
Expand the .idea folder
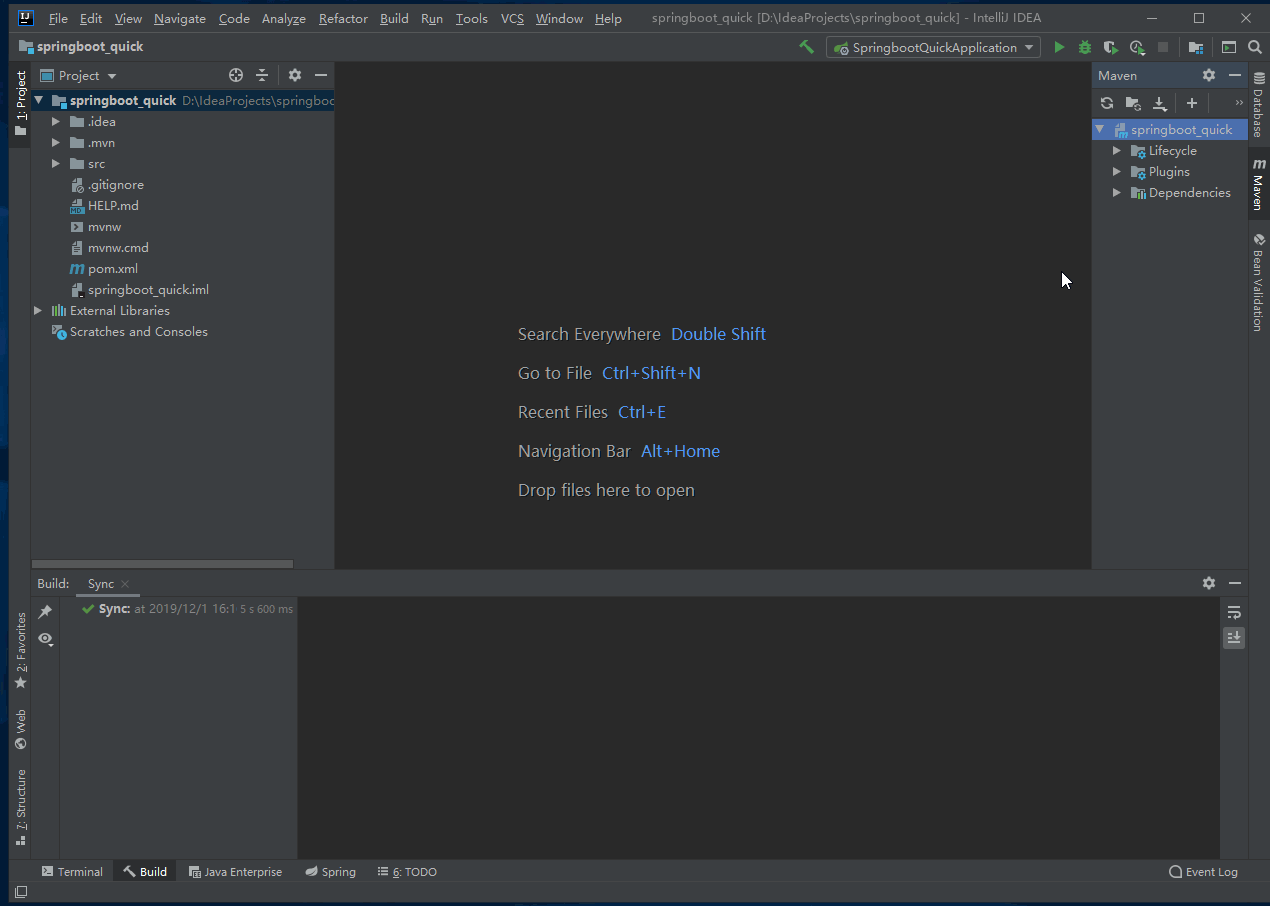[56, 122]
